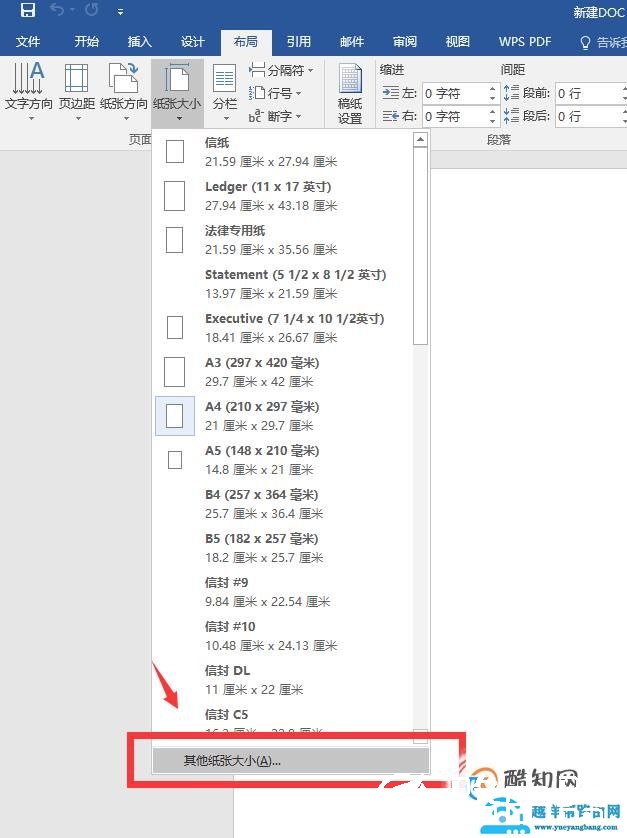Switch to the 邮件 tab
The height and width of the screenshot is (838, 627).
pos(352,42)
